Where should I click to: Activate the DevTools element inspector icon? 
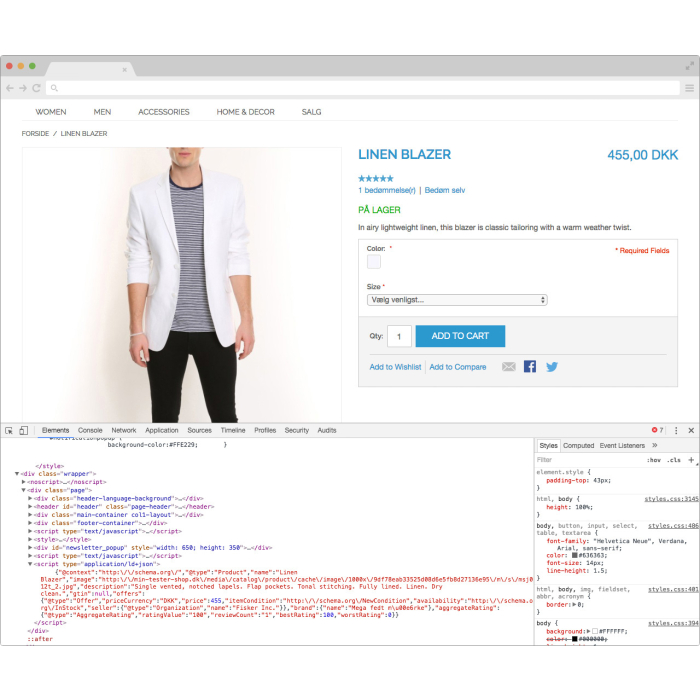pos(9,430)
